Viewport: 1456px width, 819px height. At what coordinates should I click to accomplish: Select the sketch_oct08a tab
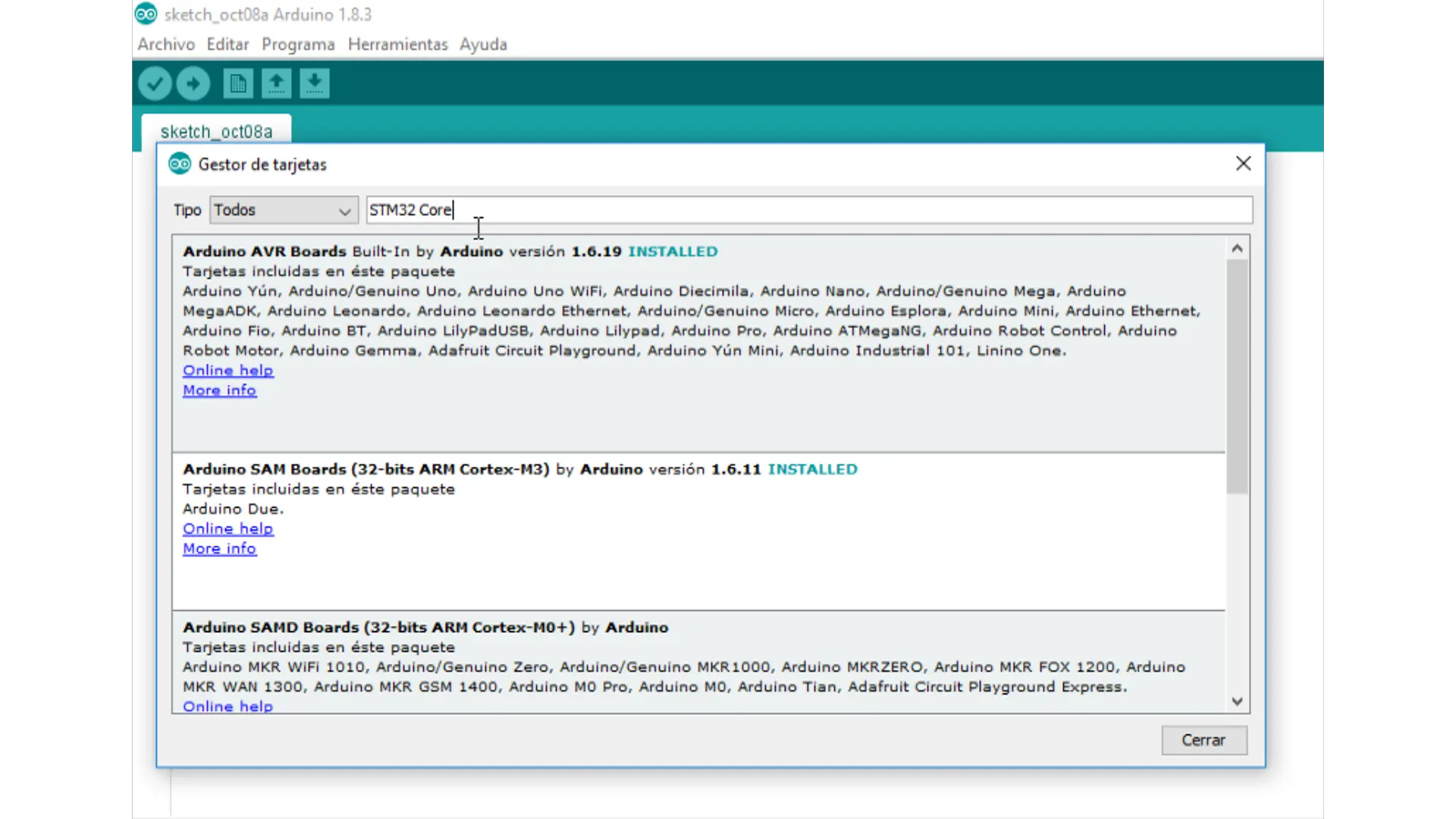(216, 131)
